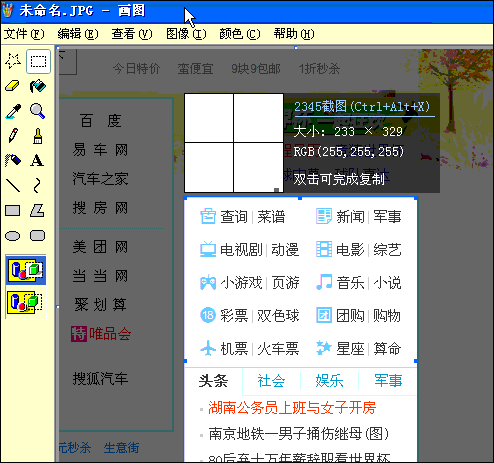Click the 百度 site link
This screenshot has width=494, height=463.
coord(100,121)
